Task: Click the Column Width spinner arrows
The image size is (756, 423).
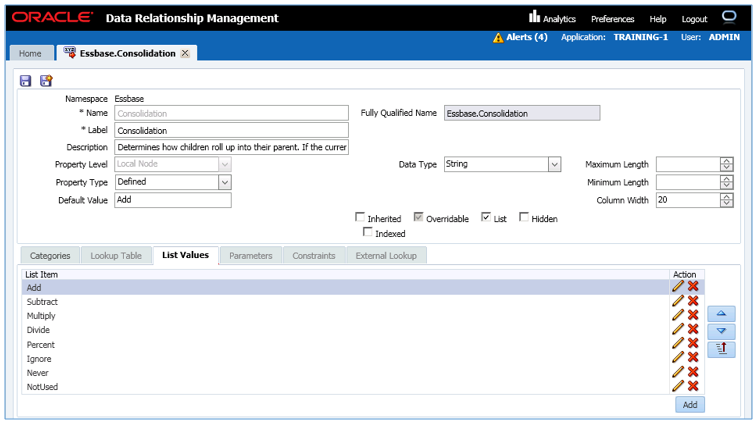Action: point(727,200)
